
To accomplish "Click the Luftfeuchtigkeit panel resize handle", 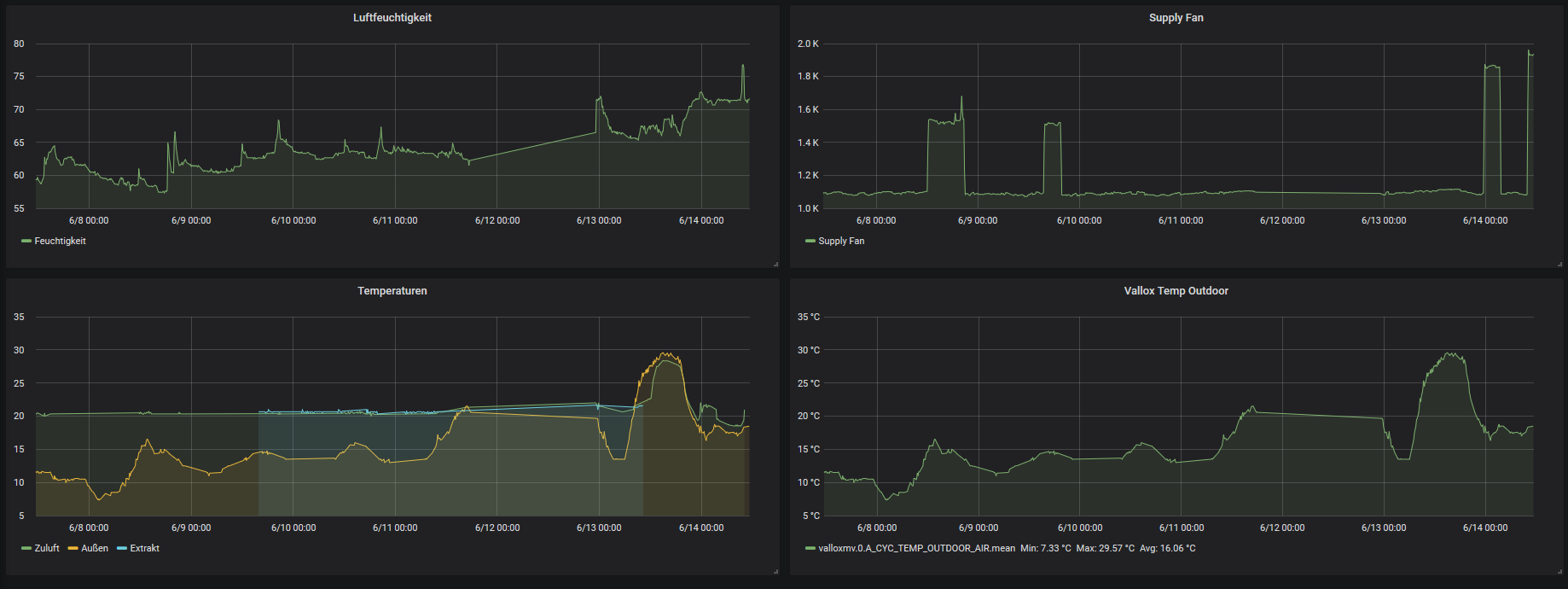I will [775, 264].
